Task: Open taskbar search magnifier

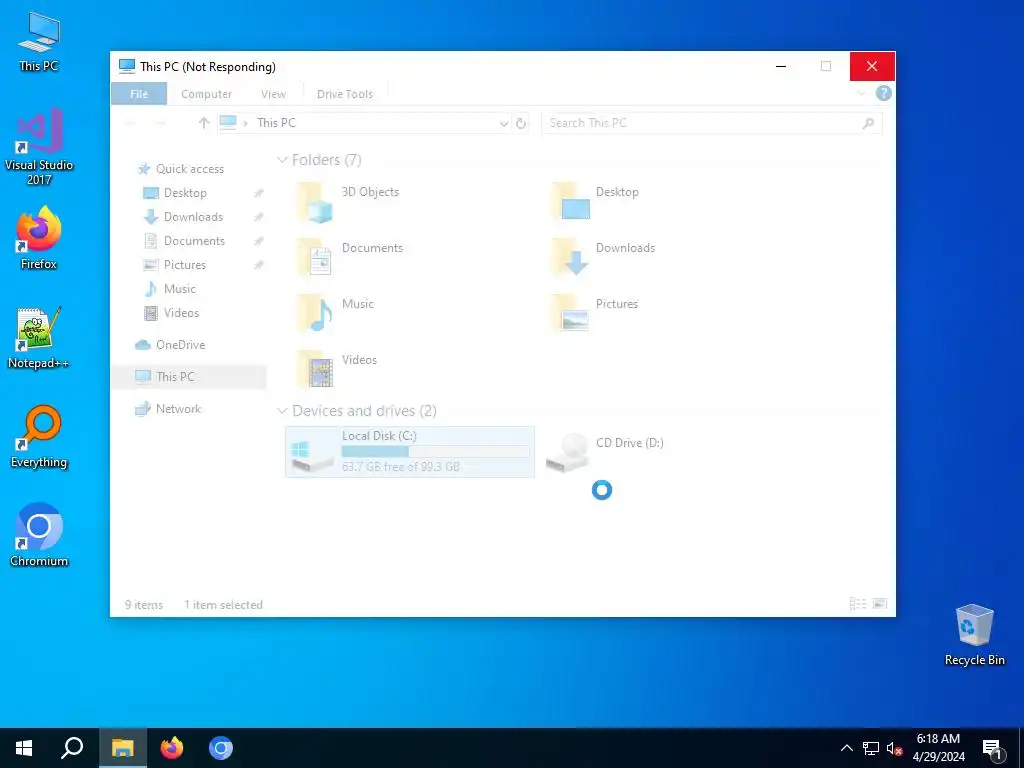Action: tap(72, 748)
